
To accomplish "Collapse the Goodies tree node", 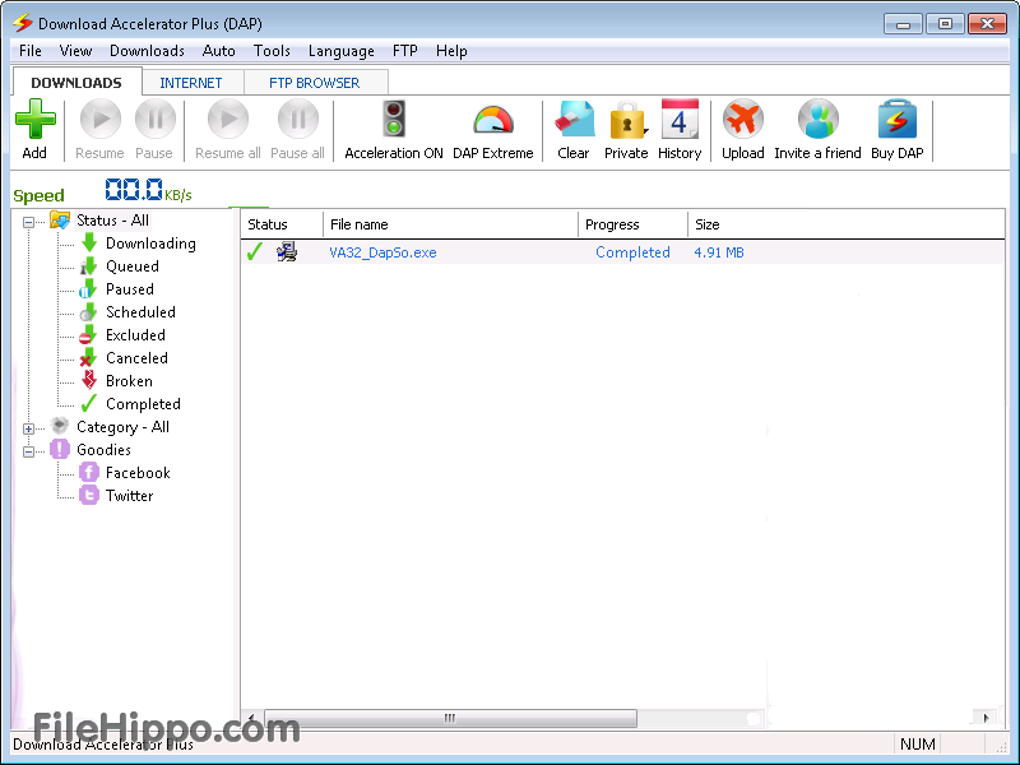I will [x=29, y=452].
